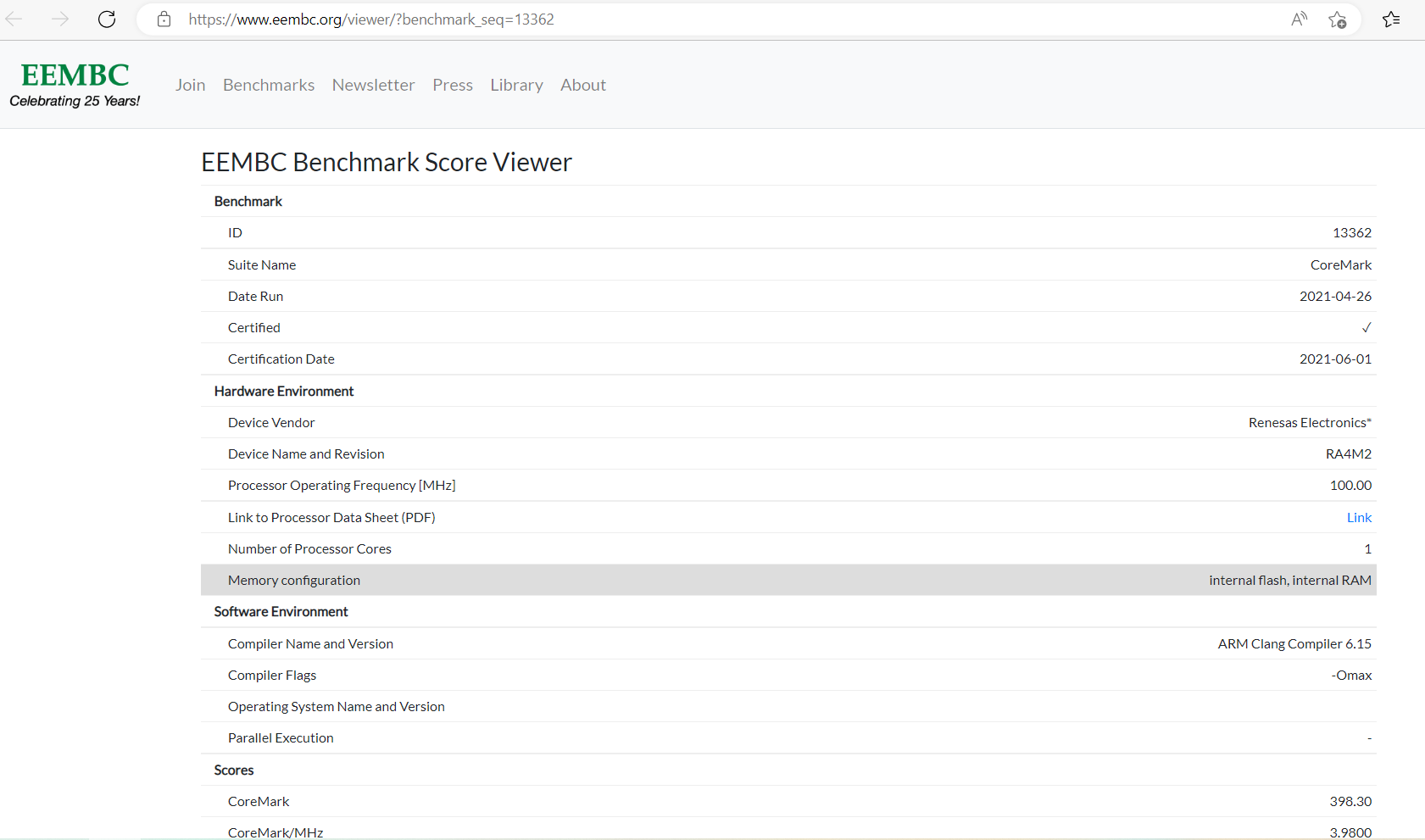Click the Scores section header
Viewport: 1425px width, 840px height.
[234, 770]
